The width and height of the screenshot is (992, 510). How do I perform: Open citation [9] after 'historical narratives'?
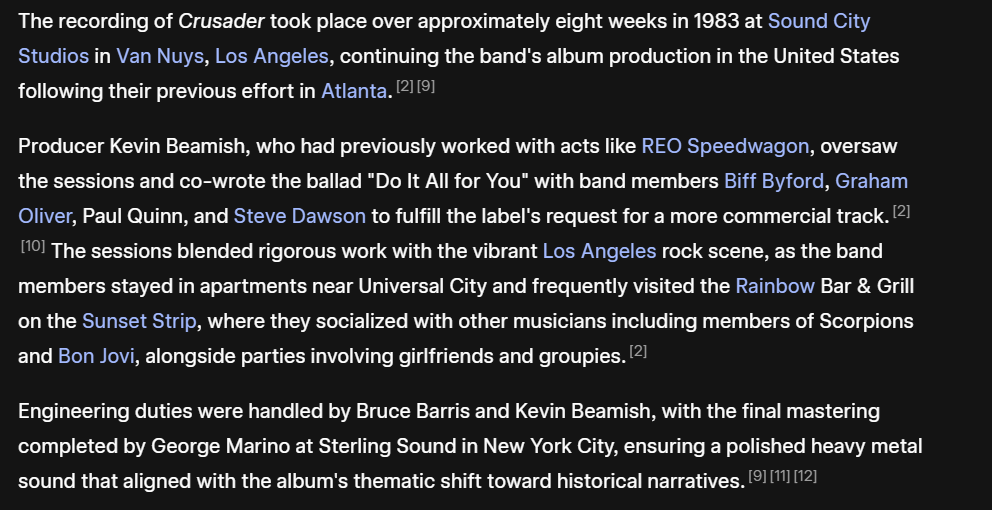click(x=757, y=477)
